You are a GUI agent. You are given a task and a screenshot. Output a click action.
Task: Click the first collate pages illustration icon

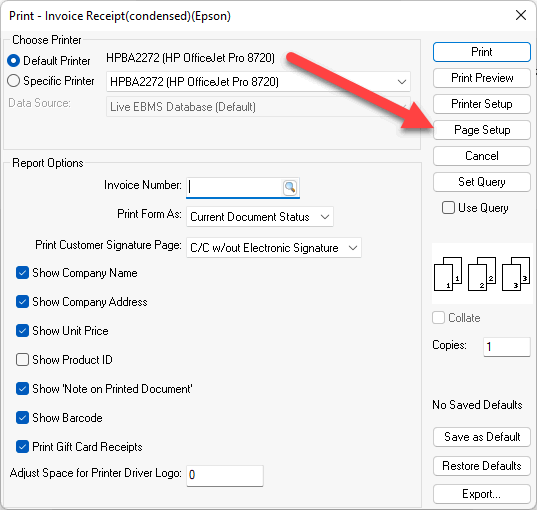(448, 274)
